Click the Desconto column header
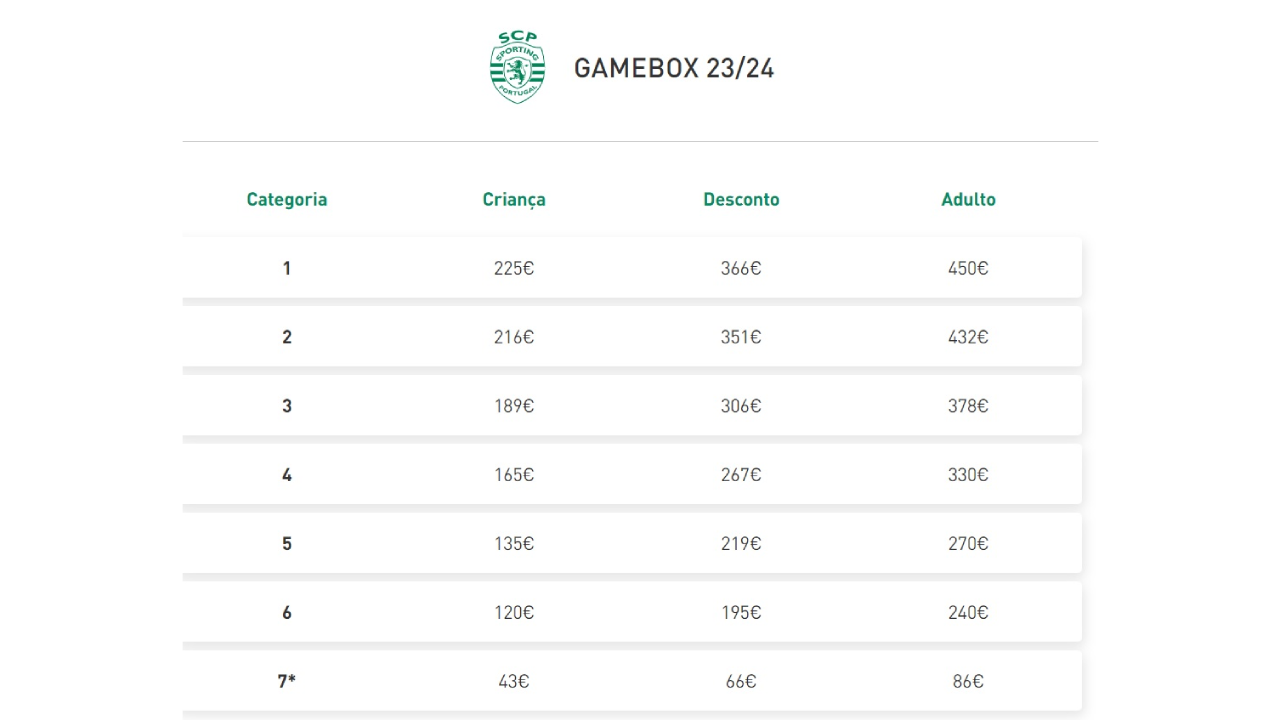This screenshot has width=1280, height=720. [741, 199]
